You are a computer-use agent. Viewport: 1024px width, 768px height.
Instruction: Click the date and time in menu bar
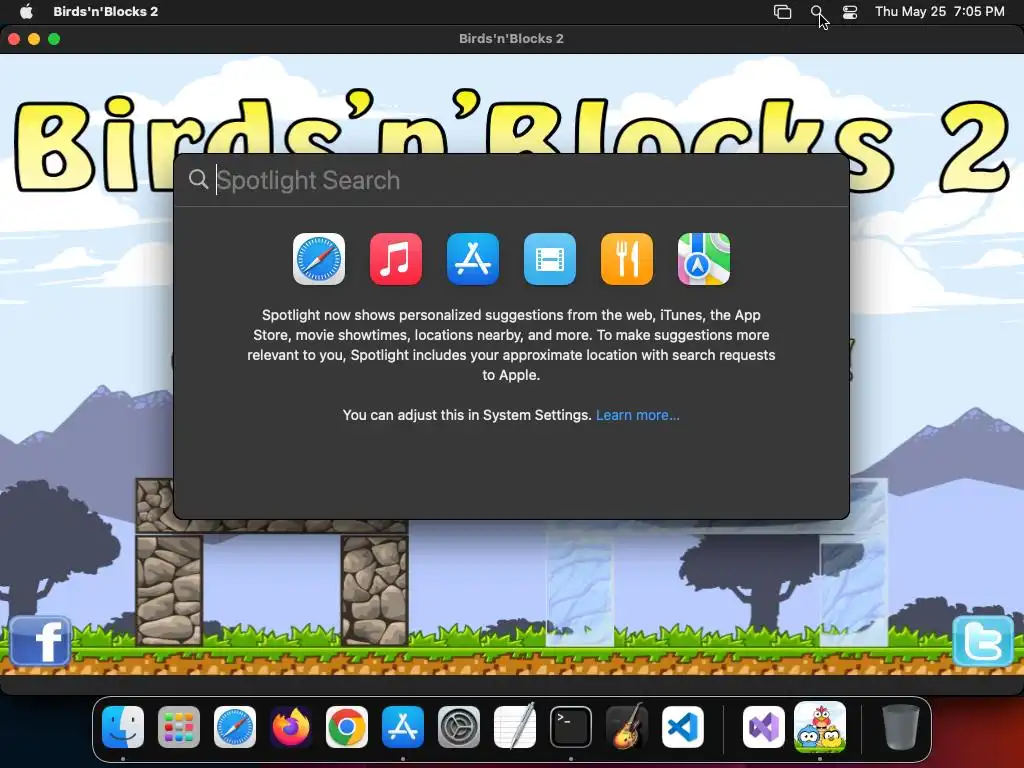(x=939, y=12)
